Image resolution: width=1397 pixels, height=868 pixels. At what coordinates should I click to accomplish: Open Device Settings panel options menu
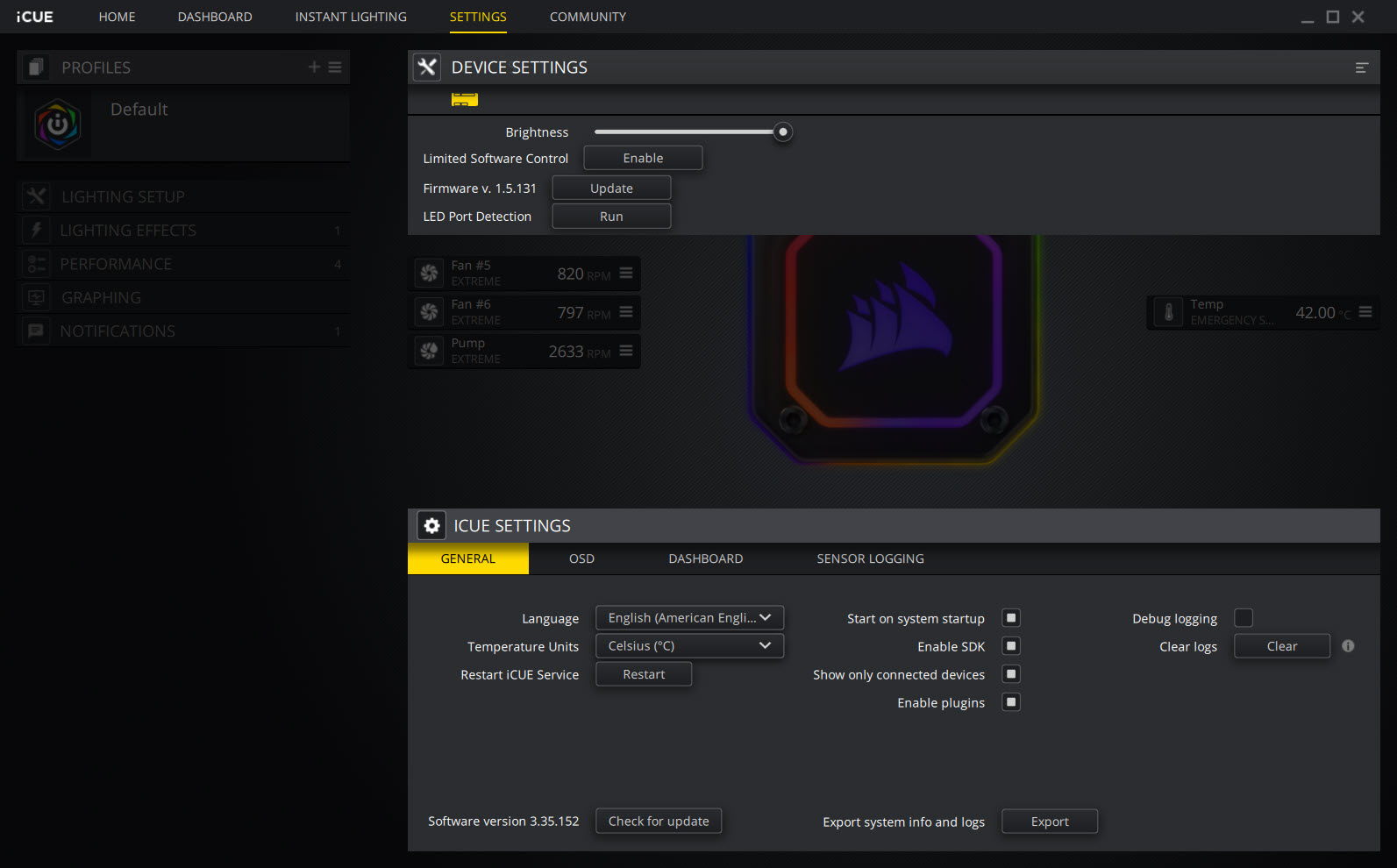1362,68
